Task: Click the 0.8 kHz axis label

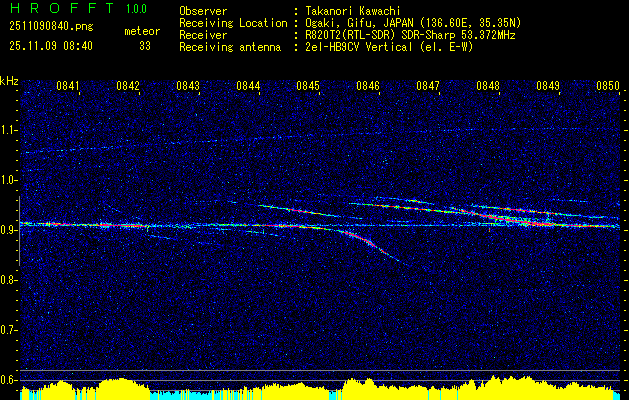Action: pyautogui.click(x=9, y=280)
